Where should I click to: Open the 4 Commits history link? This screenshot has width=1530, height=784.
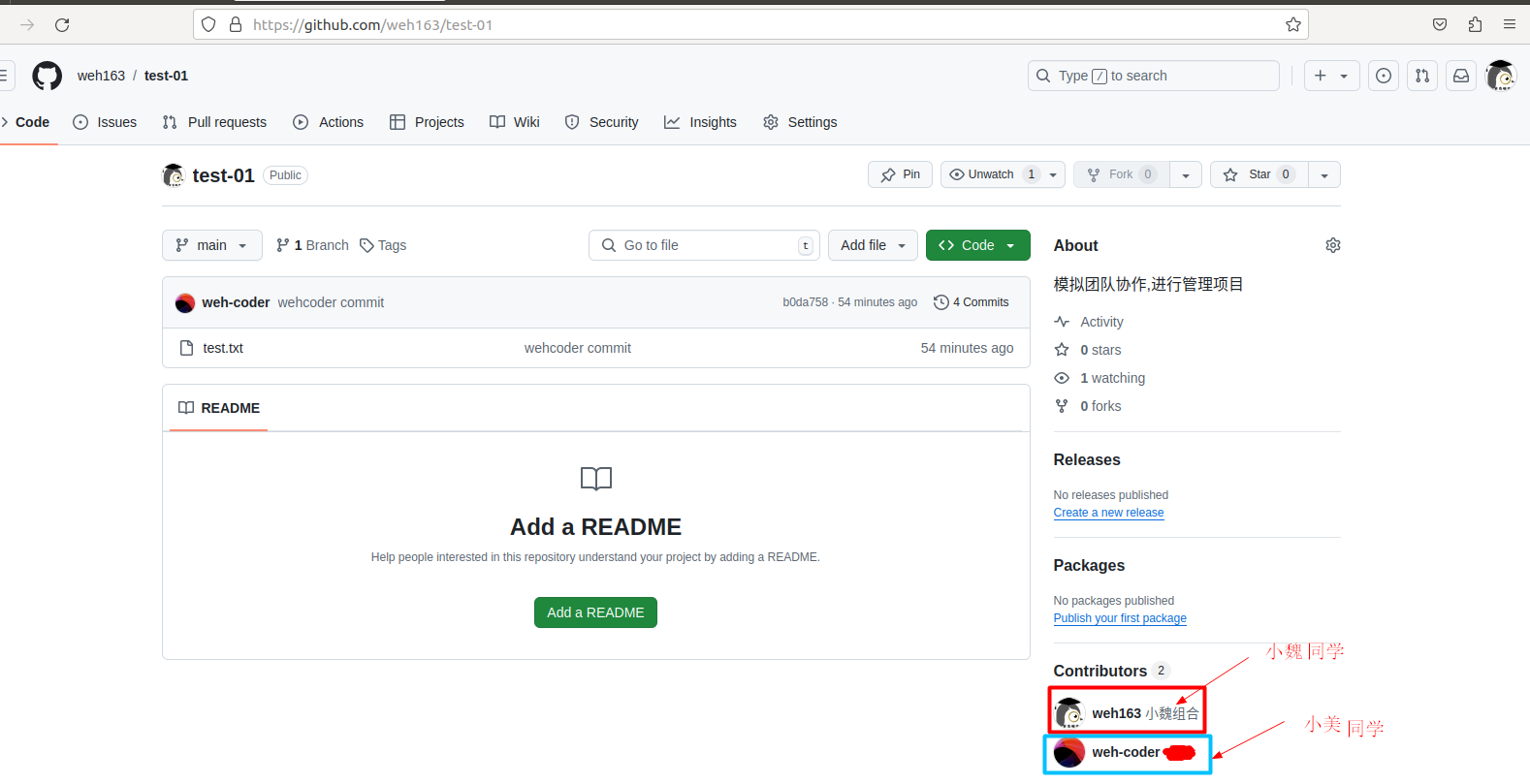[972, 302]
